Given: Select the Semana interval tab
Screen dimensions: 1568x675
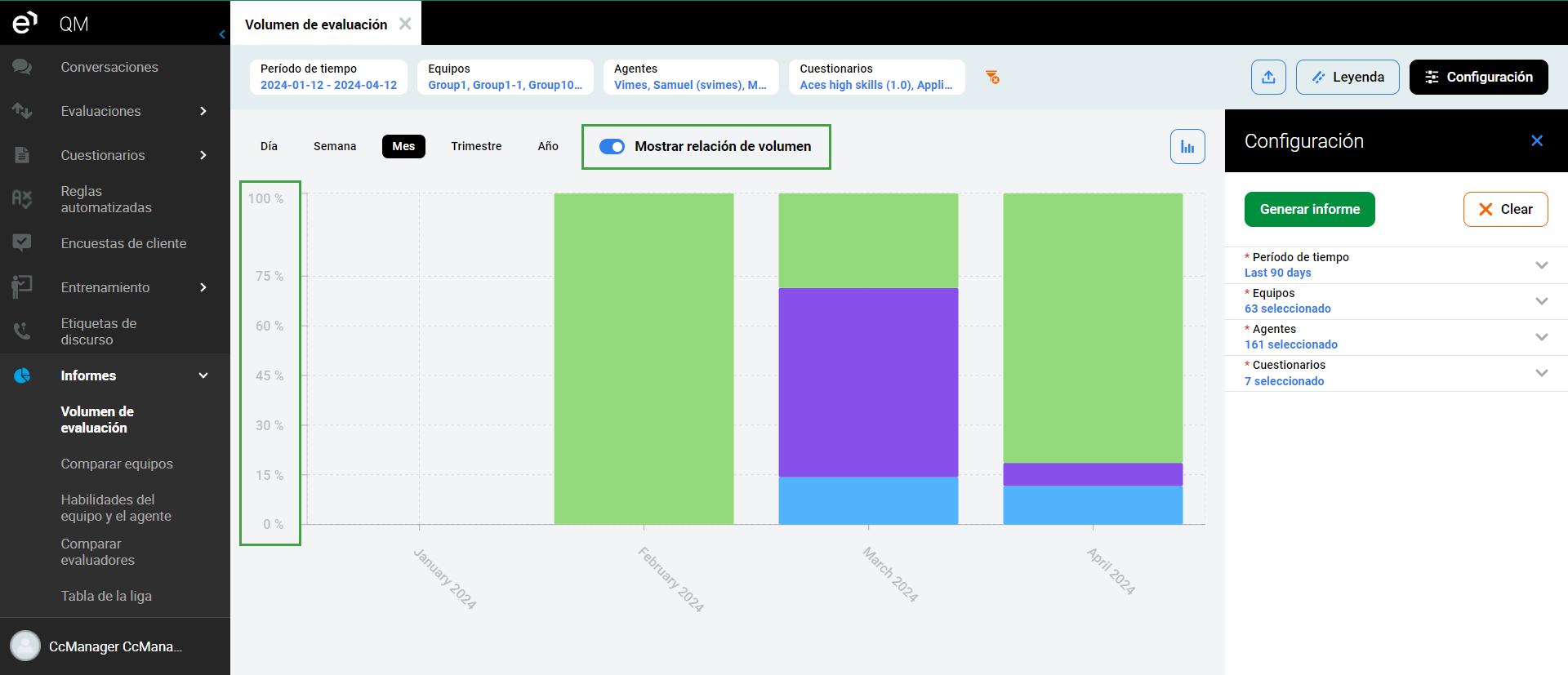Looking at the screenshot, I should (335, 146).
